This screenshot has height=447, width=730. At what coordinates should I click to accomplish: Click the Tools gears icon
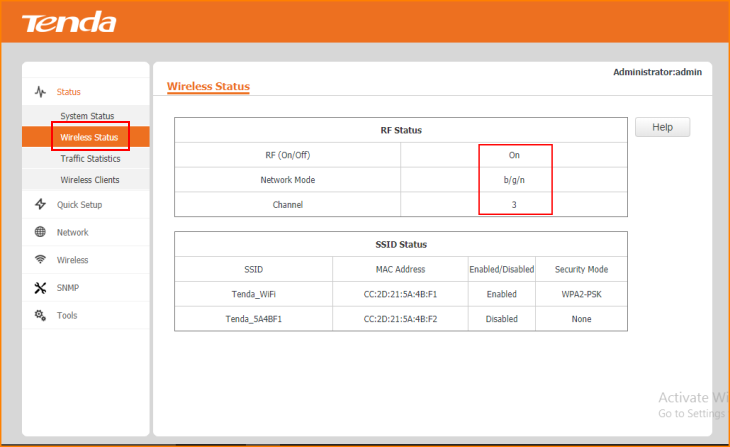[x=40, y=315]
